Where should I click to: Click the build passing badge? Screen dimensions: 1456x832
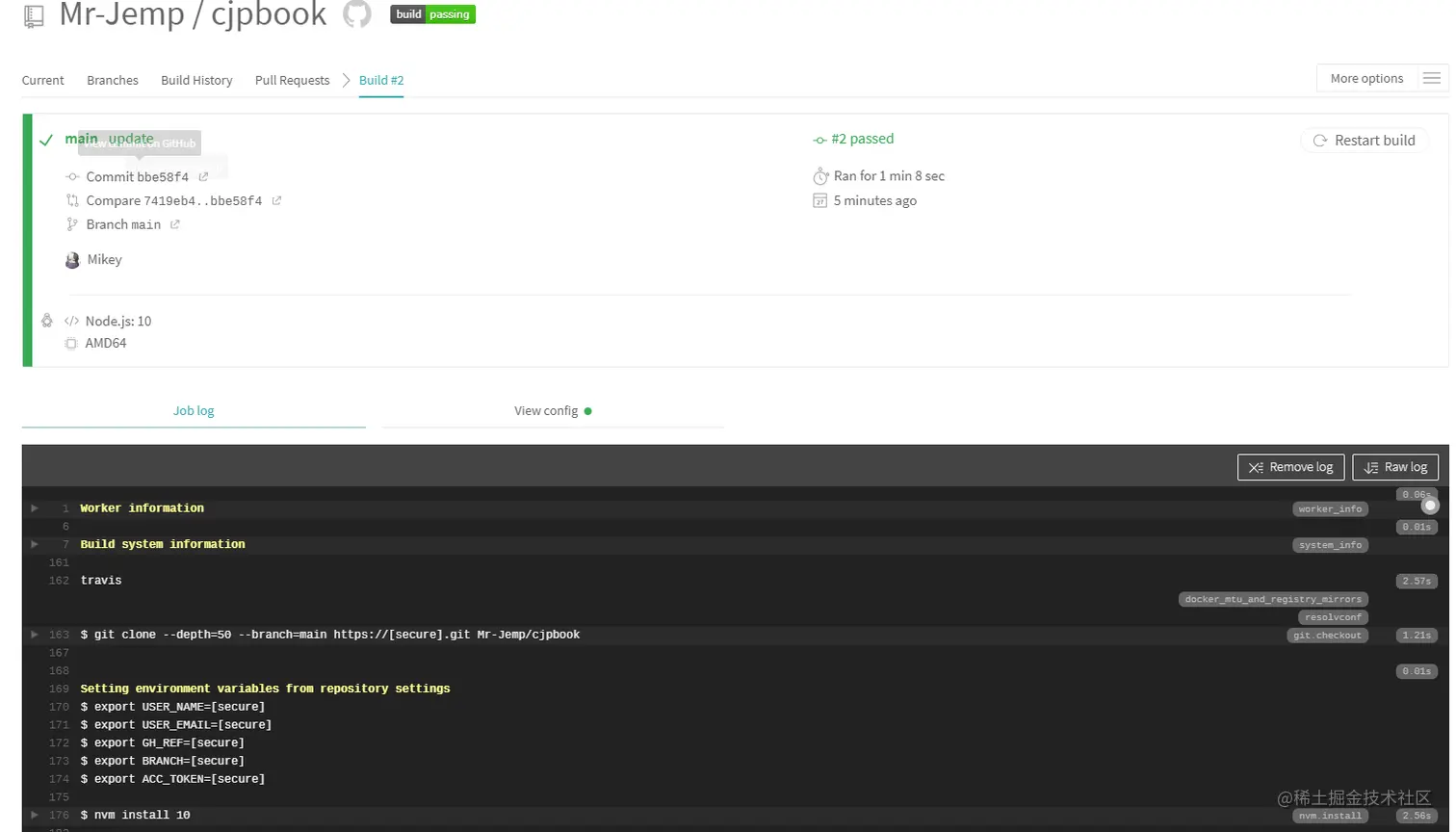(432, 14)
